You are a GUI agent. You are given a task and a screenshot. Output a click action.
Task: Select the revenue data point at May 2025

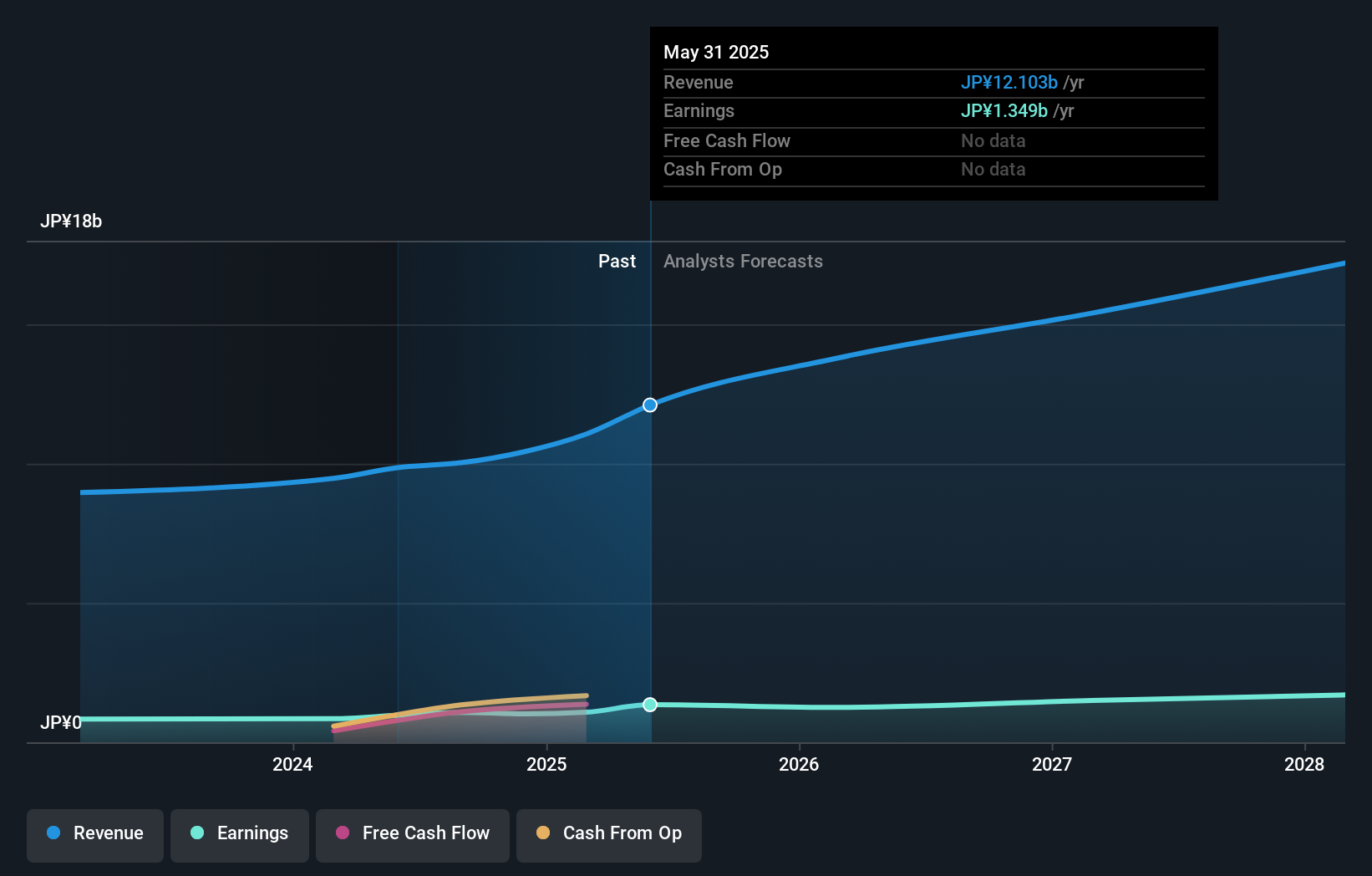650,405
